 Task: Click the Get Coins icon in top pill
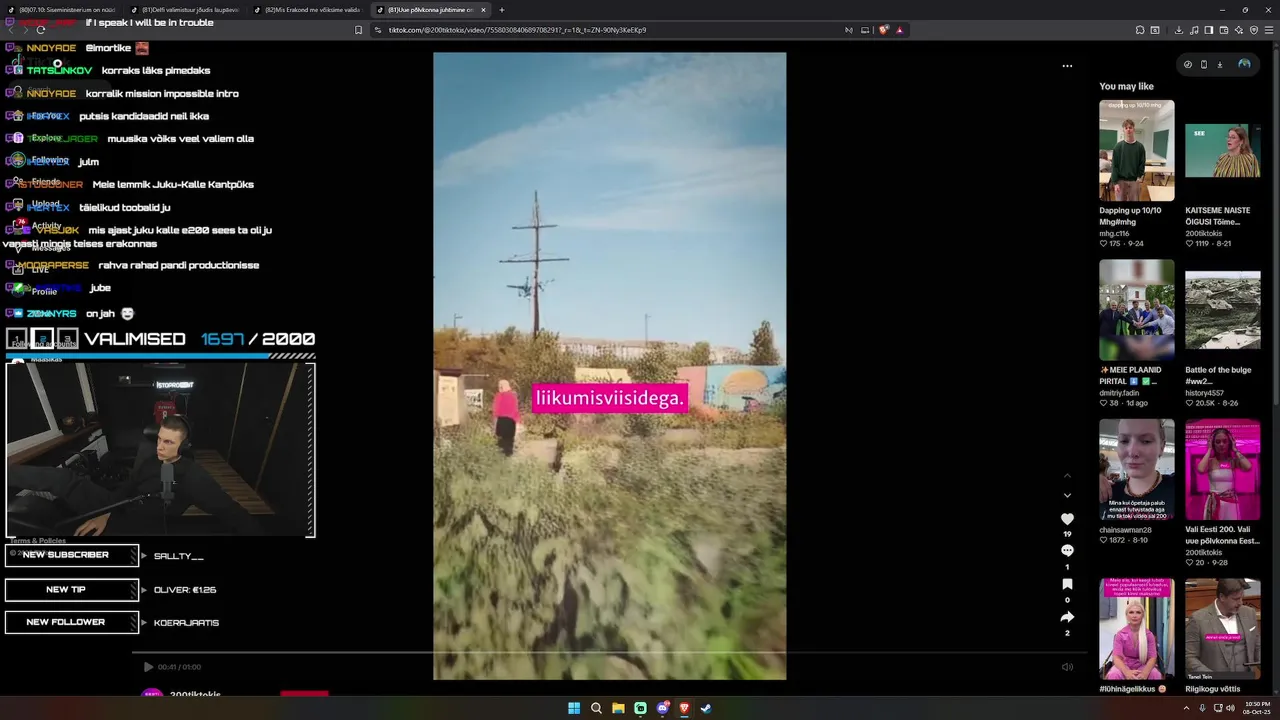pos(1188,64)
